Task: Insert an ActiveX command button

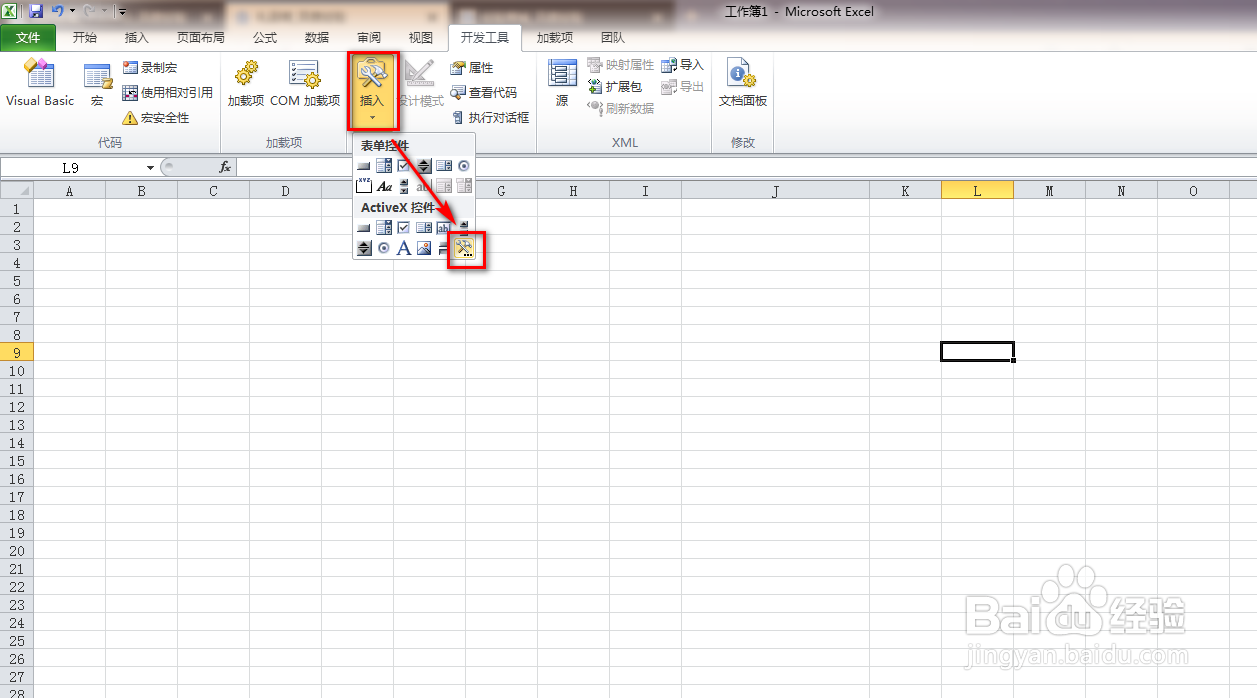Action: click(x=364, y=228)
